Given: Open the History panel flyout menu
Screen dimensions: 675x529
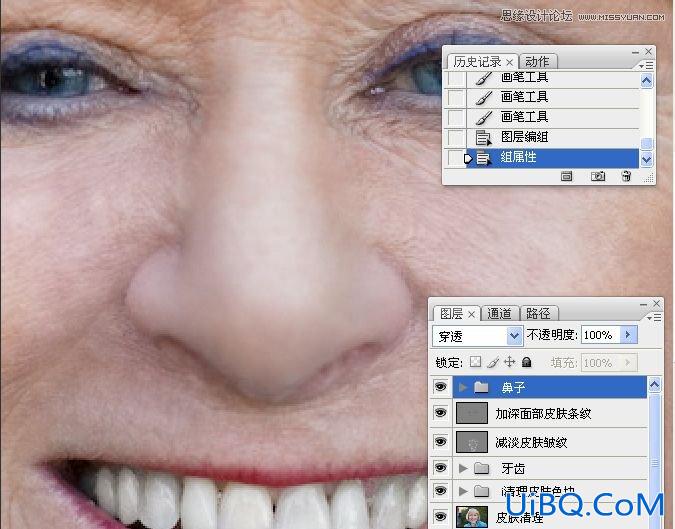Looking at the screenshot, I should click(647, 65).
